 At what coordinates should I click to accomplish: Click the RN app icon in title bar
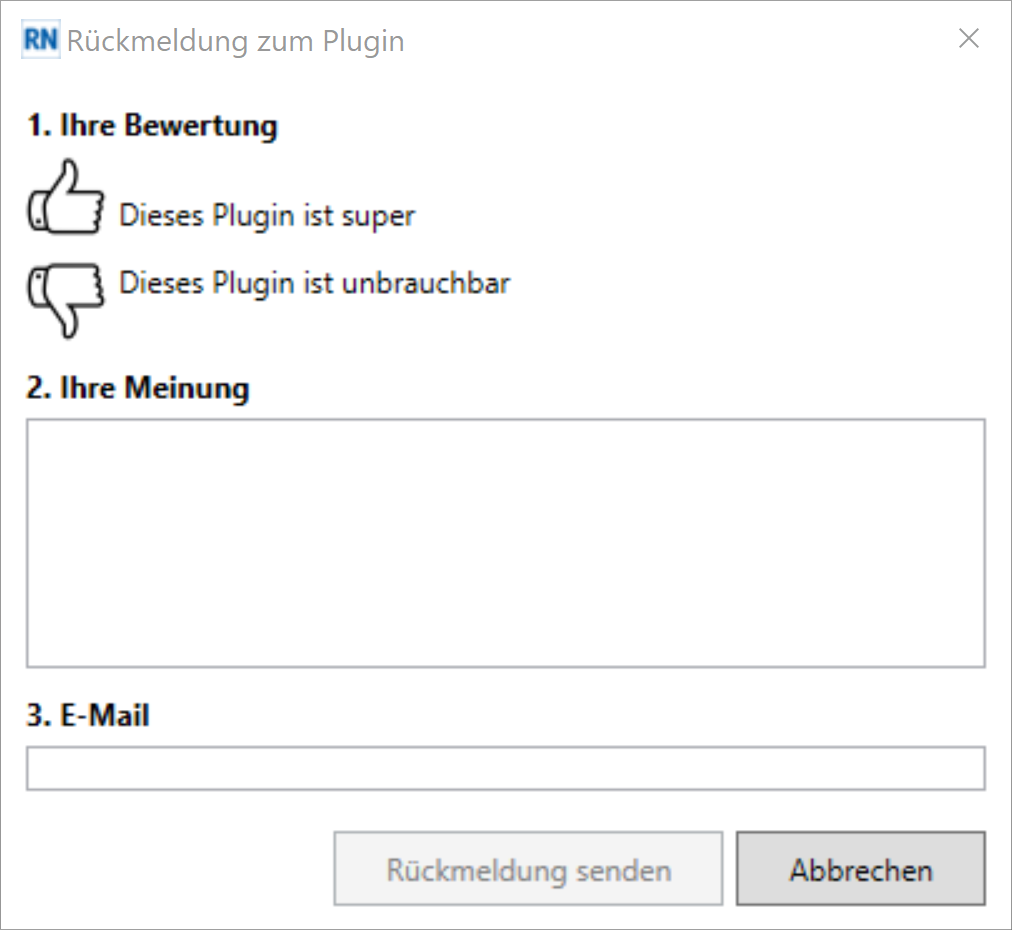[x=41, y=39]
